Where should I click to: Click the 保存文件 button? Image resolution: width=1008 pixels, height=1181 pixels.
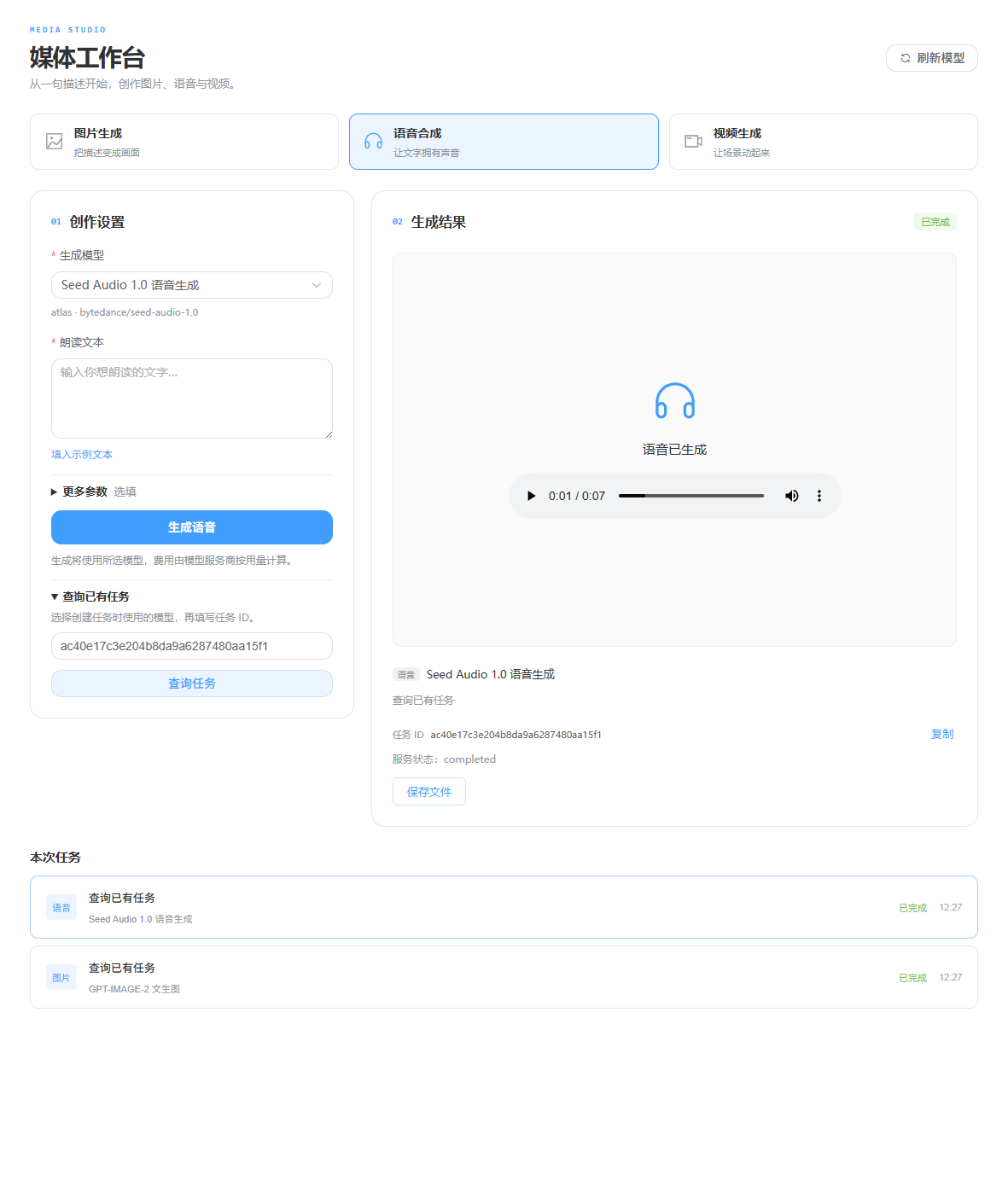(429, 792)
